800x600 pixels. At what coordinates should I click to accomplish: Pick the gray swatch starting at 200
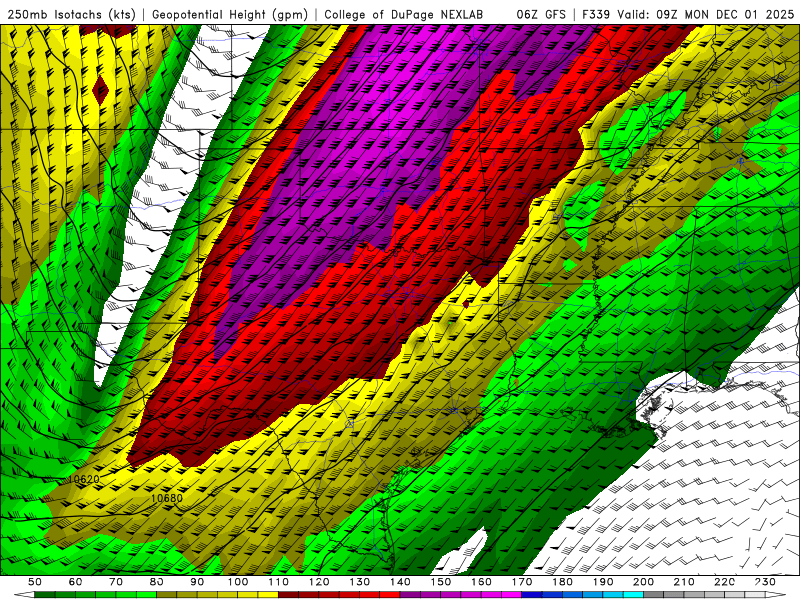tap(654, 595)
